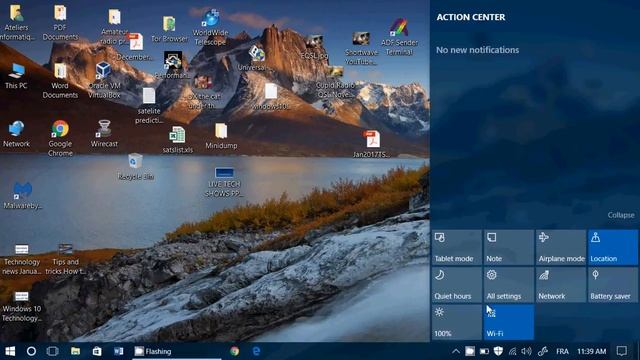Toggle Quiet hours tile

tap(457, 285)
